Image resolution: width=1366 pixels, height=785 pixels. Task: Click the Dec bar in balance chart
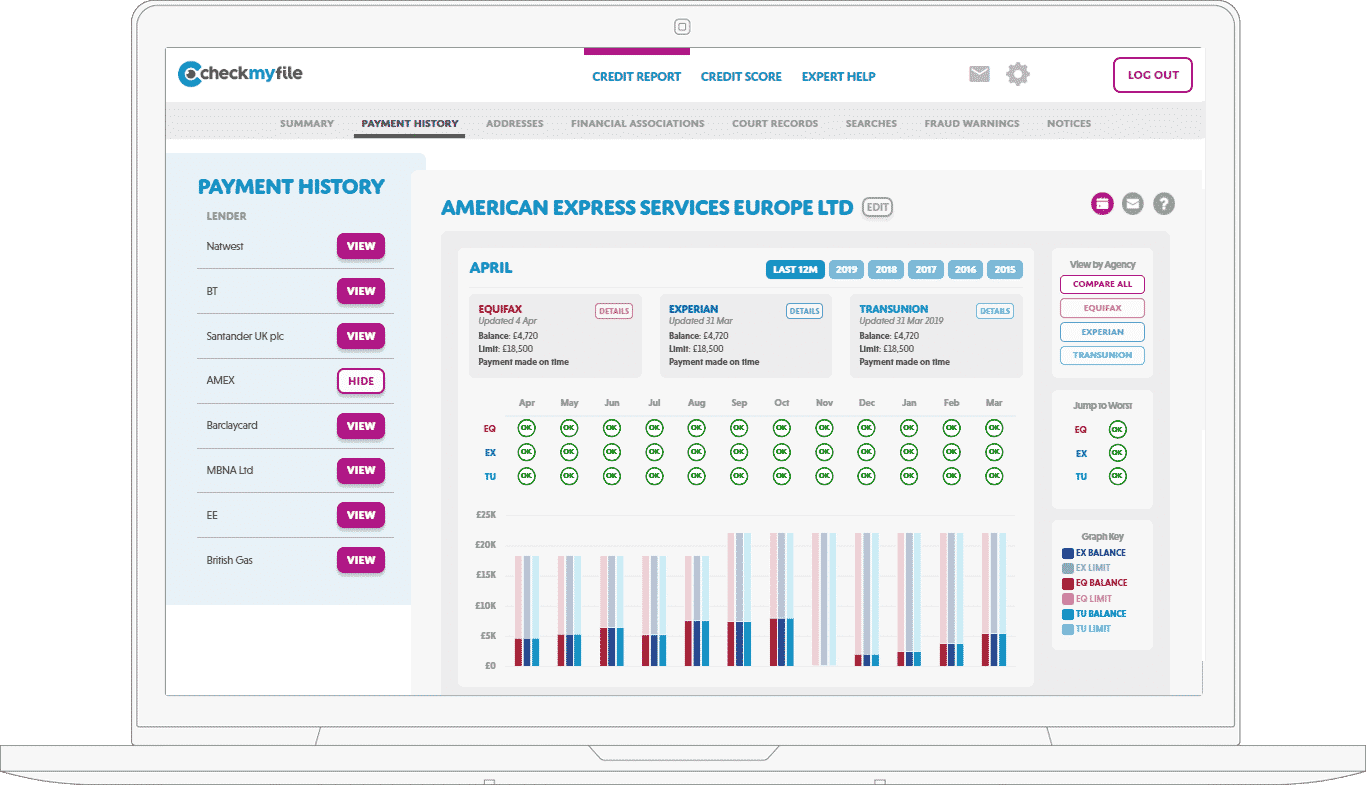867,599
